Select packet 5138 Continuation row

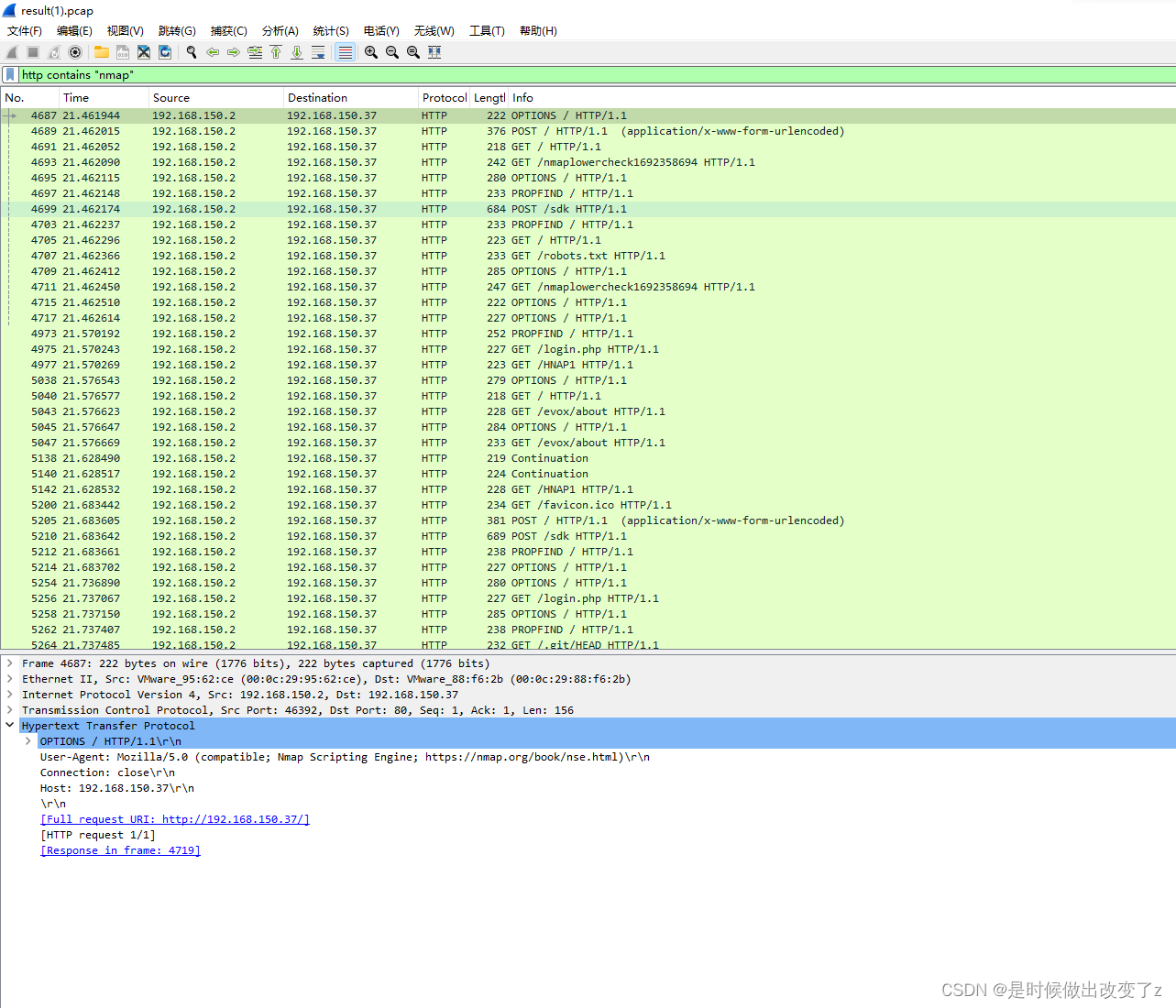coord(588,458)
